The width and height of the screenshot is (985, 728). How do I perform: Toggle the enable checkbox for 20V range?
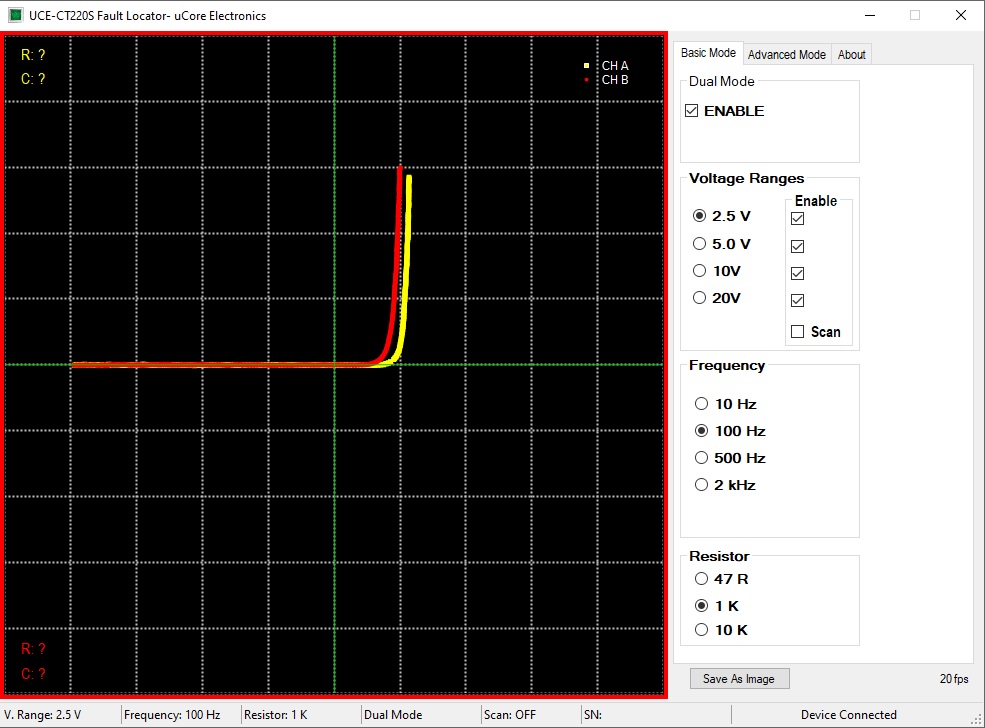[798, 300]
